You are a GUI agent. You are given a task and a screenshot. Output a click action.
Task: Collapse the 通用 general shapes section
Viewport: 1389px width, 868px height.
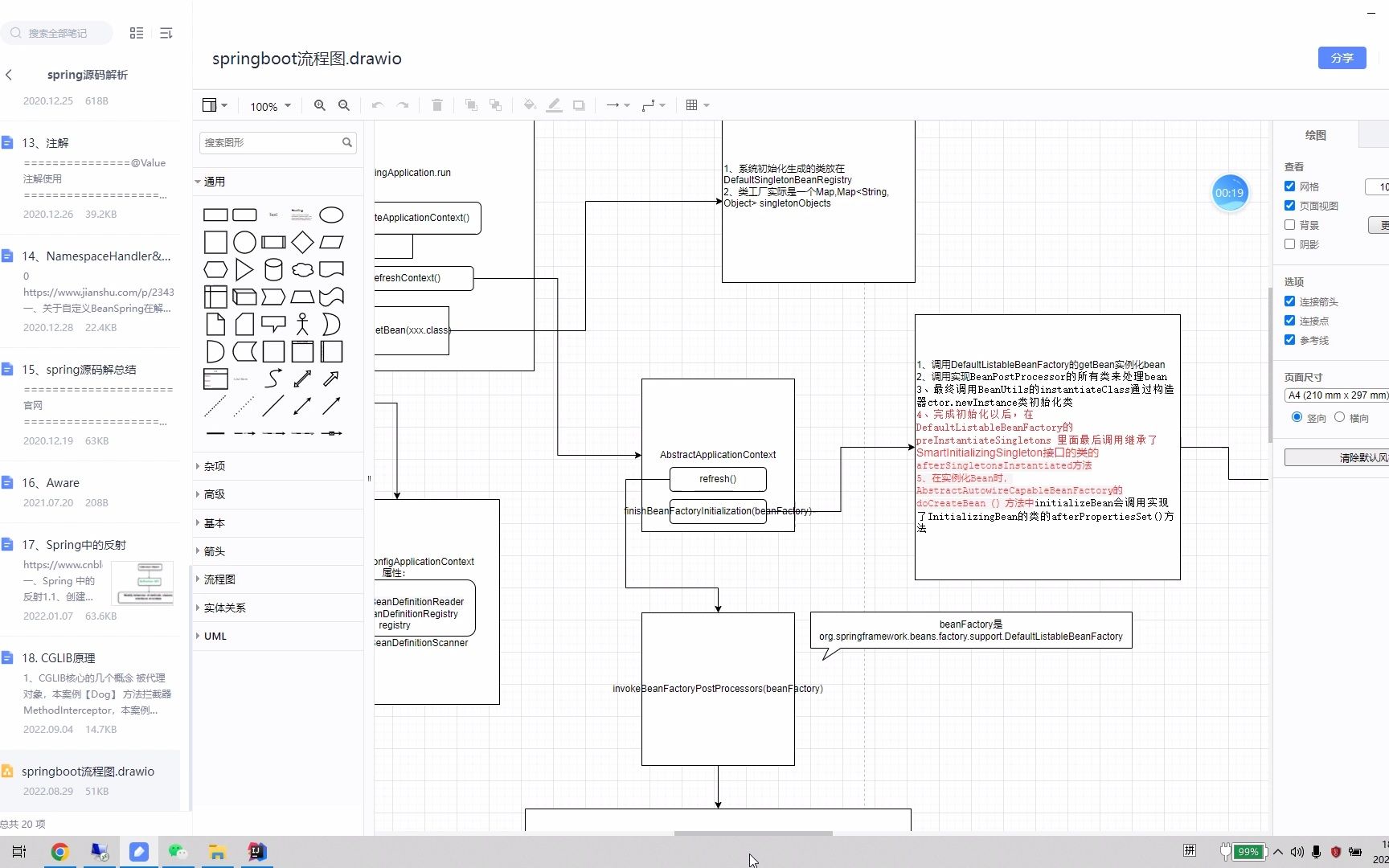[278, 182]
